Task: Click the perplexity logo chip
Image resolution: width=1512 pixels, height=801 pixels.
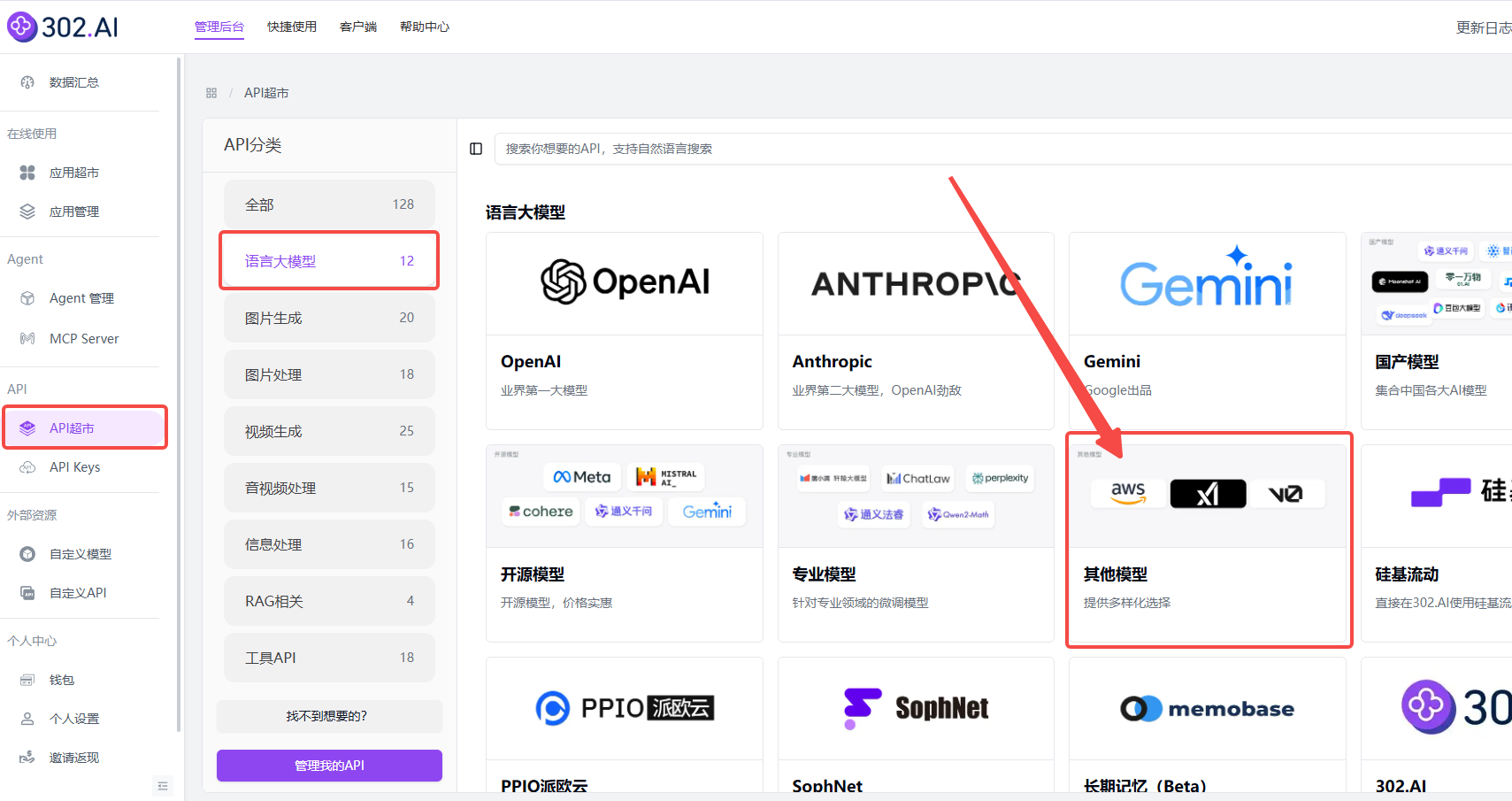Action: point(1000,478)
